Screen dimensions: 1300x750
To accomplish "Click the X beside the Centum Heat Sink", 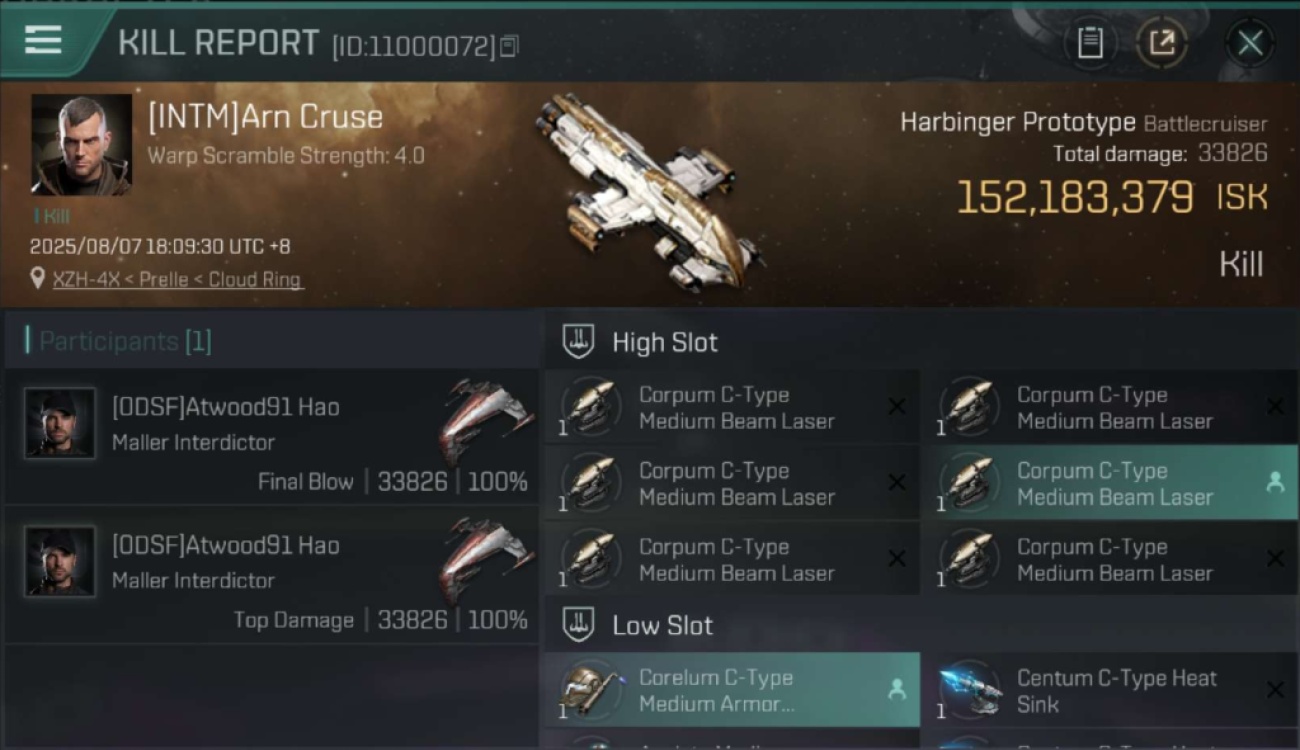I will tap(1275, 690).
